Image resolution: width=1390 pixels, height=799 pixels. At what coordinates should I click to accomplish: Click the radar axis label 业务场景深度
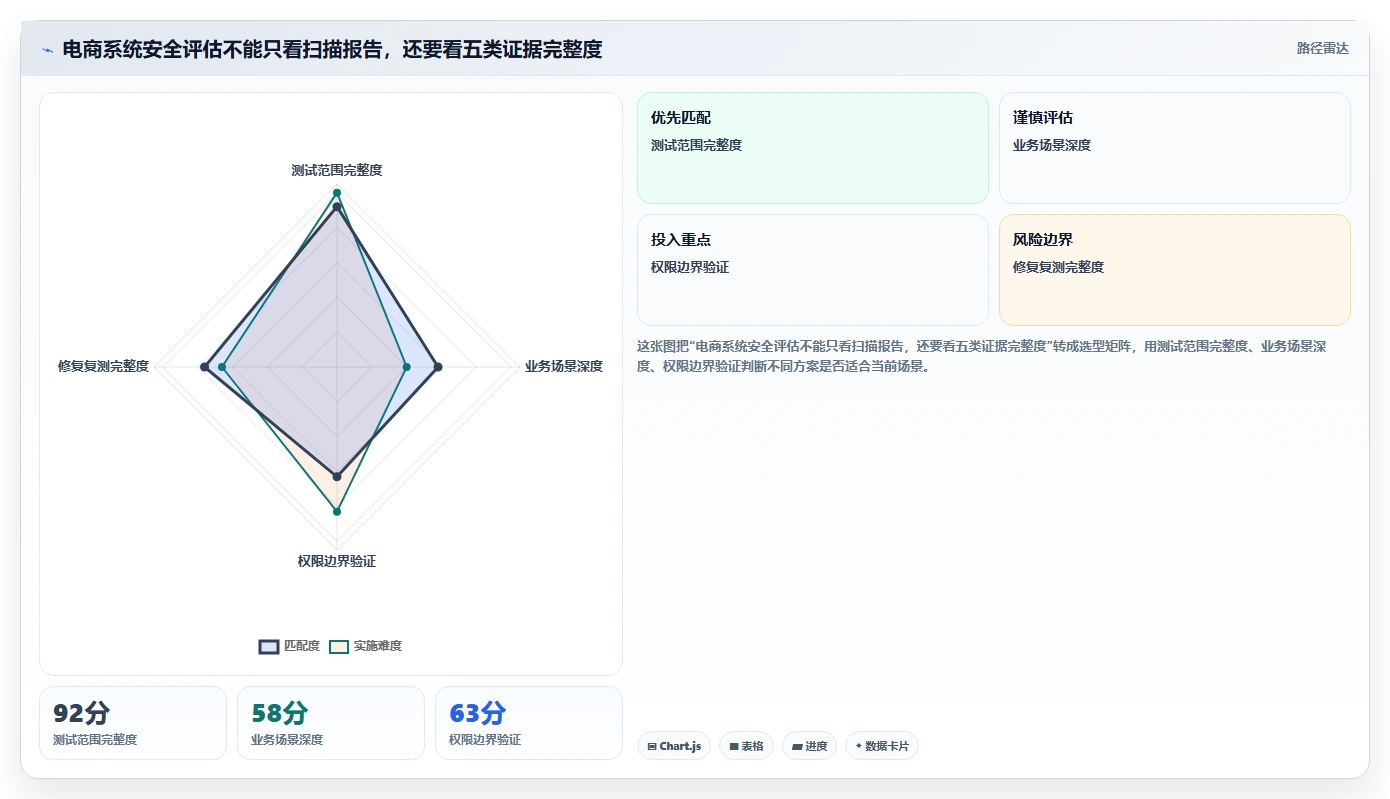tap(564, 366)
